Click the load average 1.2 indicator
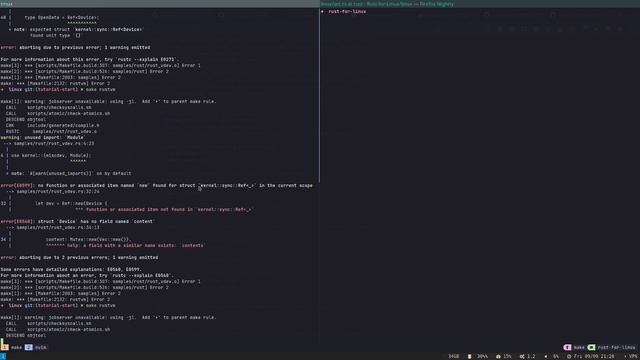Screen dimensions: 640x360 click(x=527, y=356)
